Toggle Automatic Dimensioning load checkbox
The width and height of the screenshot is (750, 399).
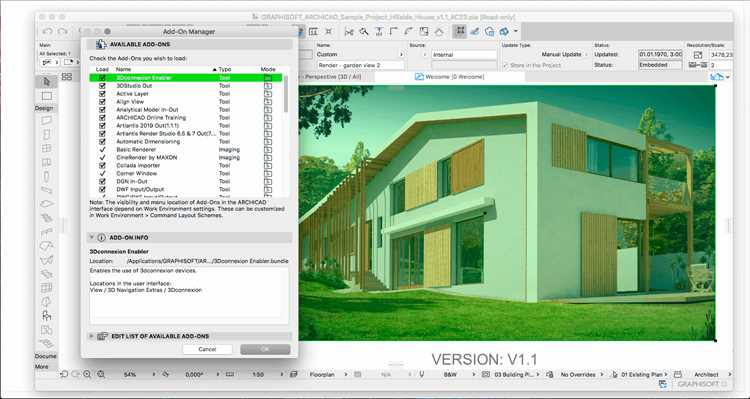(102, 142)
